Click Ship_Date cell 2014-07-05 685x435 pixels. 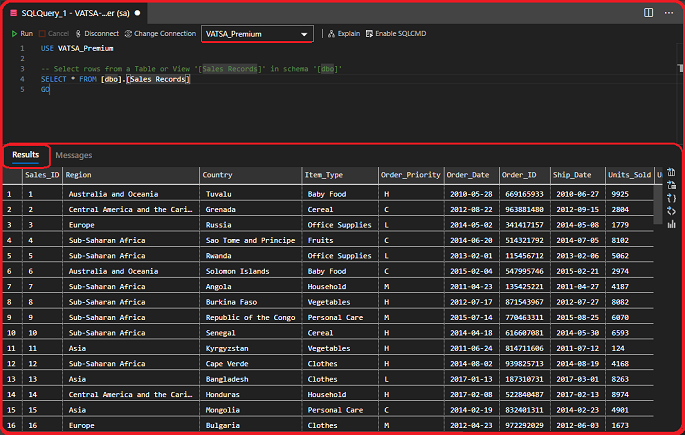coord(578,240)
